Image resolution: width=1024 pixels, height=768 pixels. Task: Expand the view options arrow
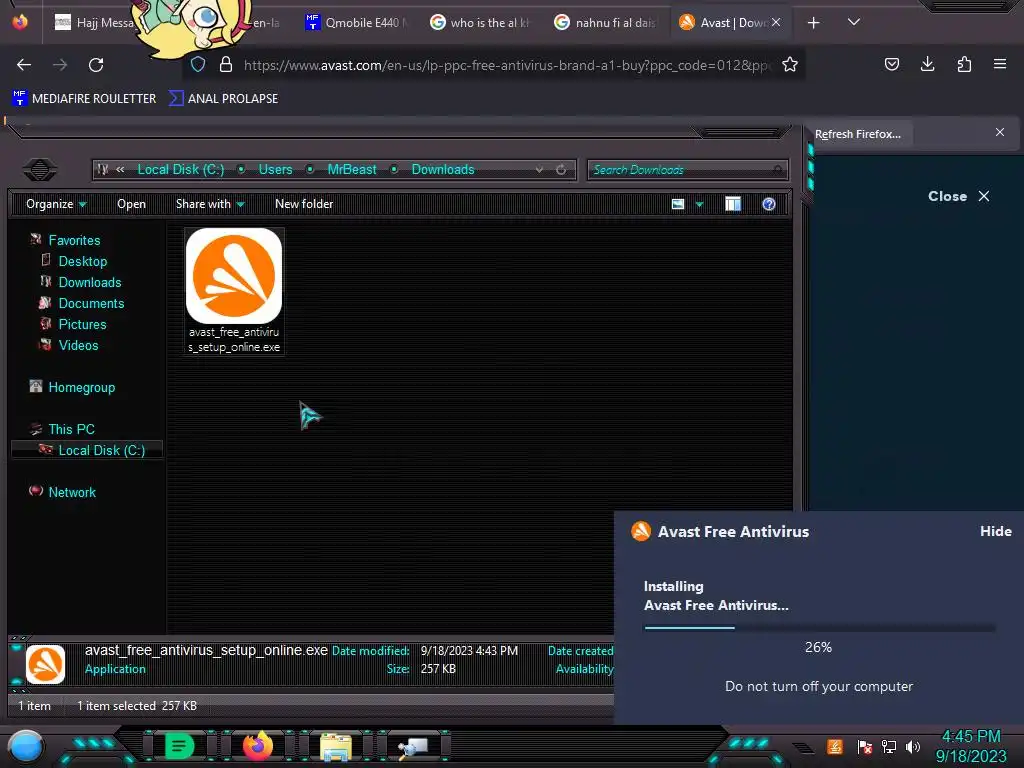(x=699, y=204)
